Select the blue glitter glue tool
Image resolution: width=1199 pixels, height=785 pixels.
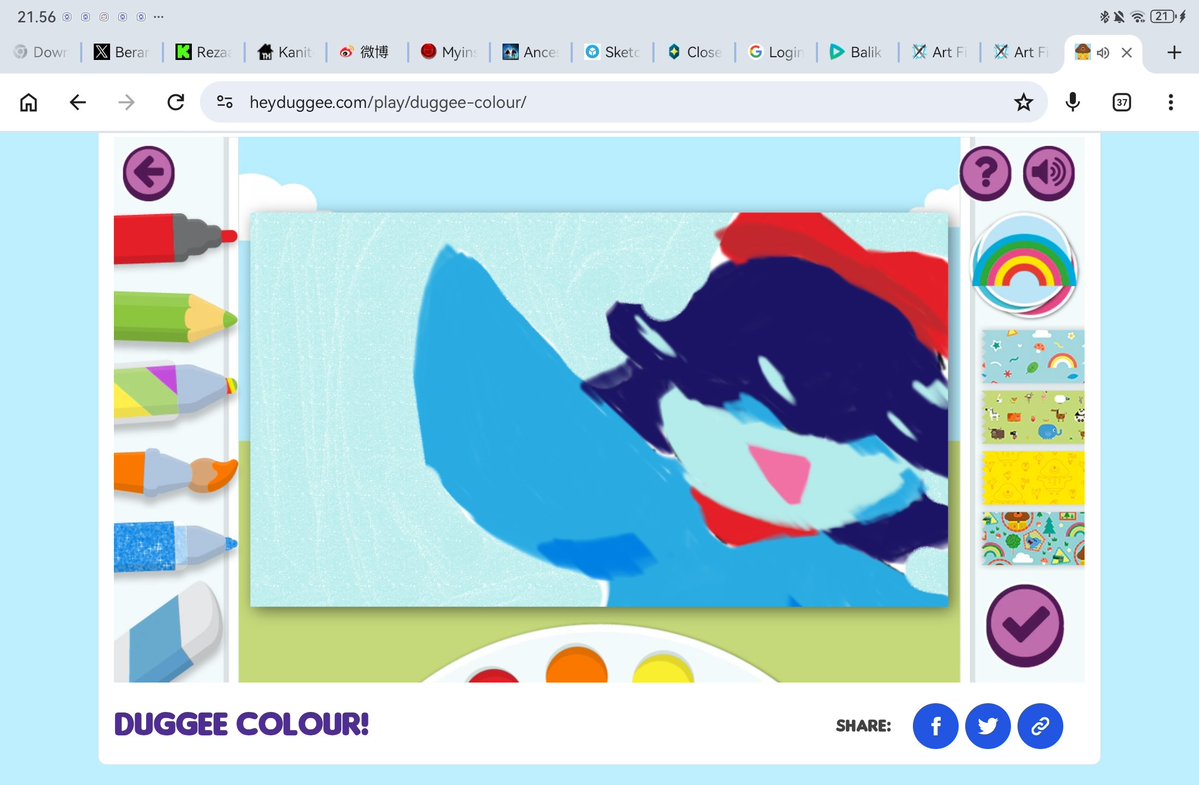pyautogui.click(x=175, y=546)
